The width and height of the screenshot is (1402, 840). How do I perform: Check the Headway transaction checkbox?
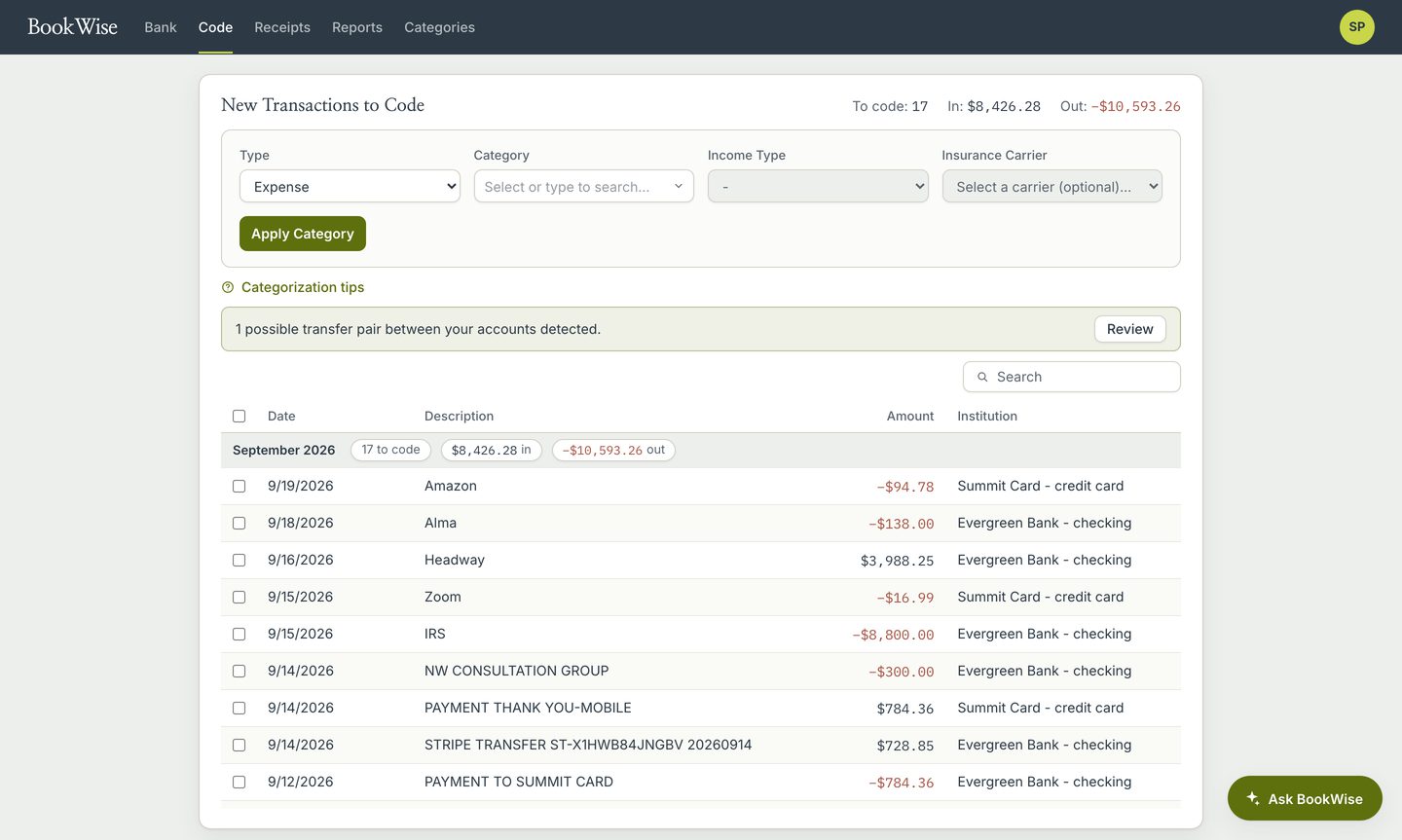coord(239,560)
